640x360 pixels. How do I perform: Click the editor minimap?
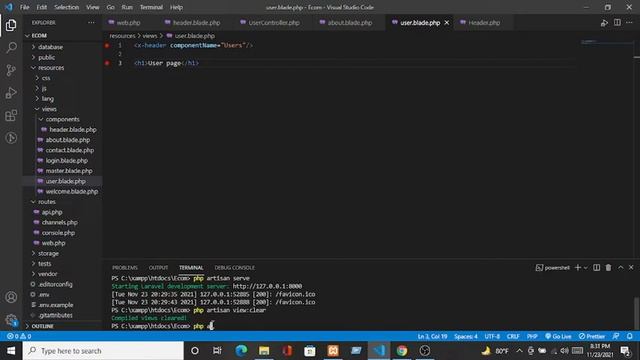(x=606, y=42)
